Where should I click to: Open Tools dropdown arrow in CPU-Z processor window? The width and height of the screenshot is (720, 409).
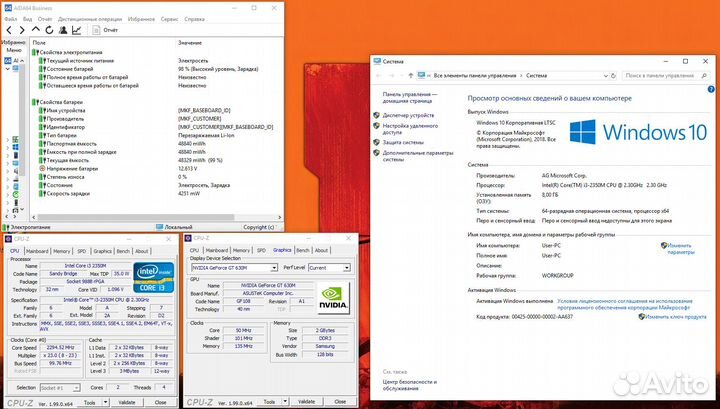[x=105, y=402]
